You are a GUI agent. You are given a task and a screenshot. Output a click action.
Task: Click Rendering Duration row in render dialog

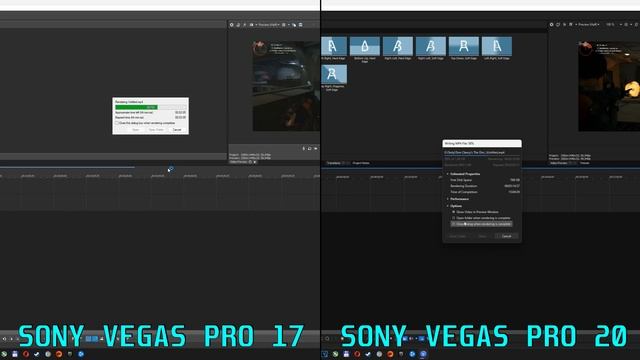484,186
